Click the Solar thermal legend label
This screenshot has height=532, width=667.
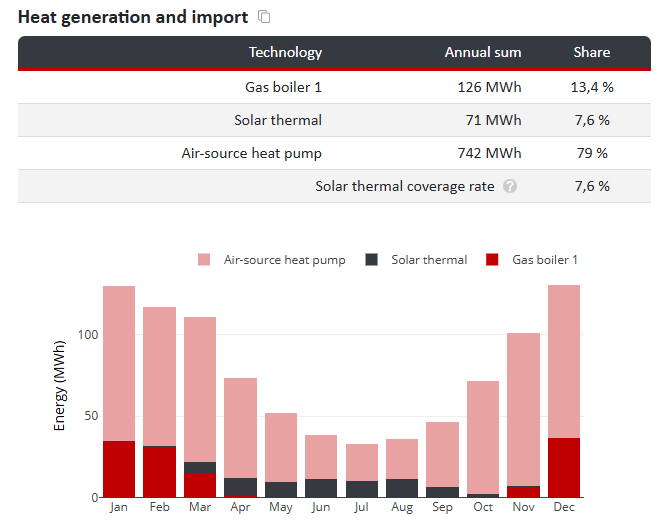pyautogui.click(x=429, y=260)
